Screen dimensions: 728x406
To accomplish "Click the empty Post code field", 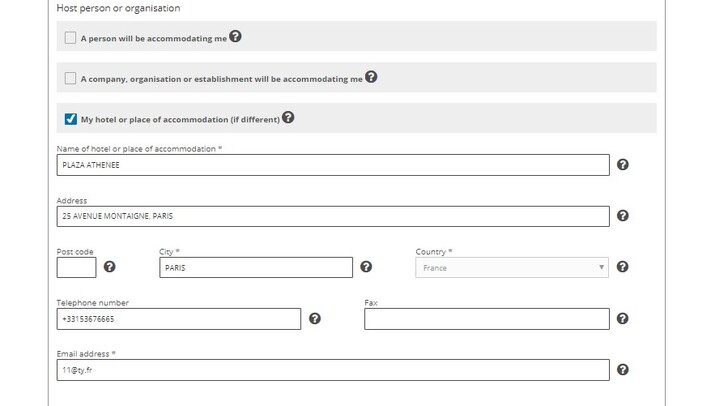I will point(77,268).
